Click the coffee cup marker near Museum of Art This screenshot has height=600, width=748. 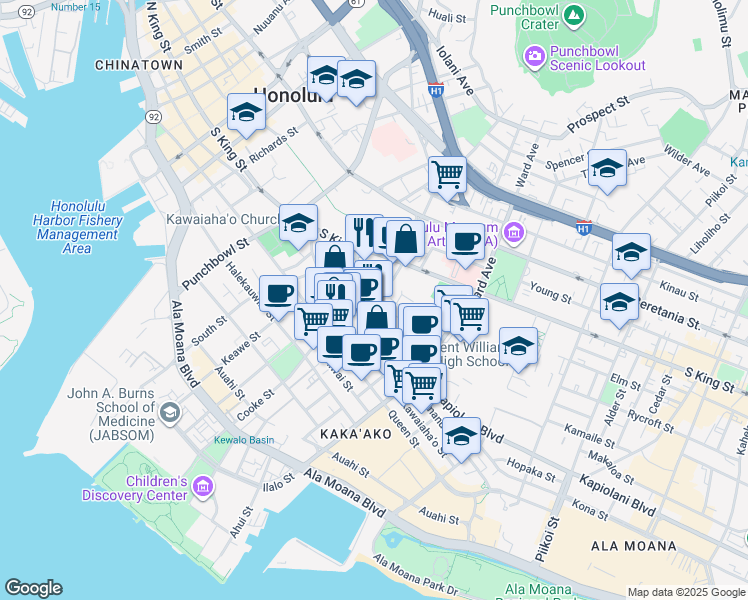[465, 241]
